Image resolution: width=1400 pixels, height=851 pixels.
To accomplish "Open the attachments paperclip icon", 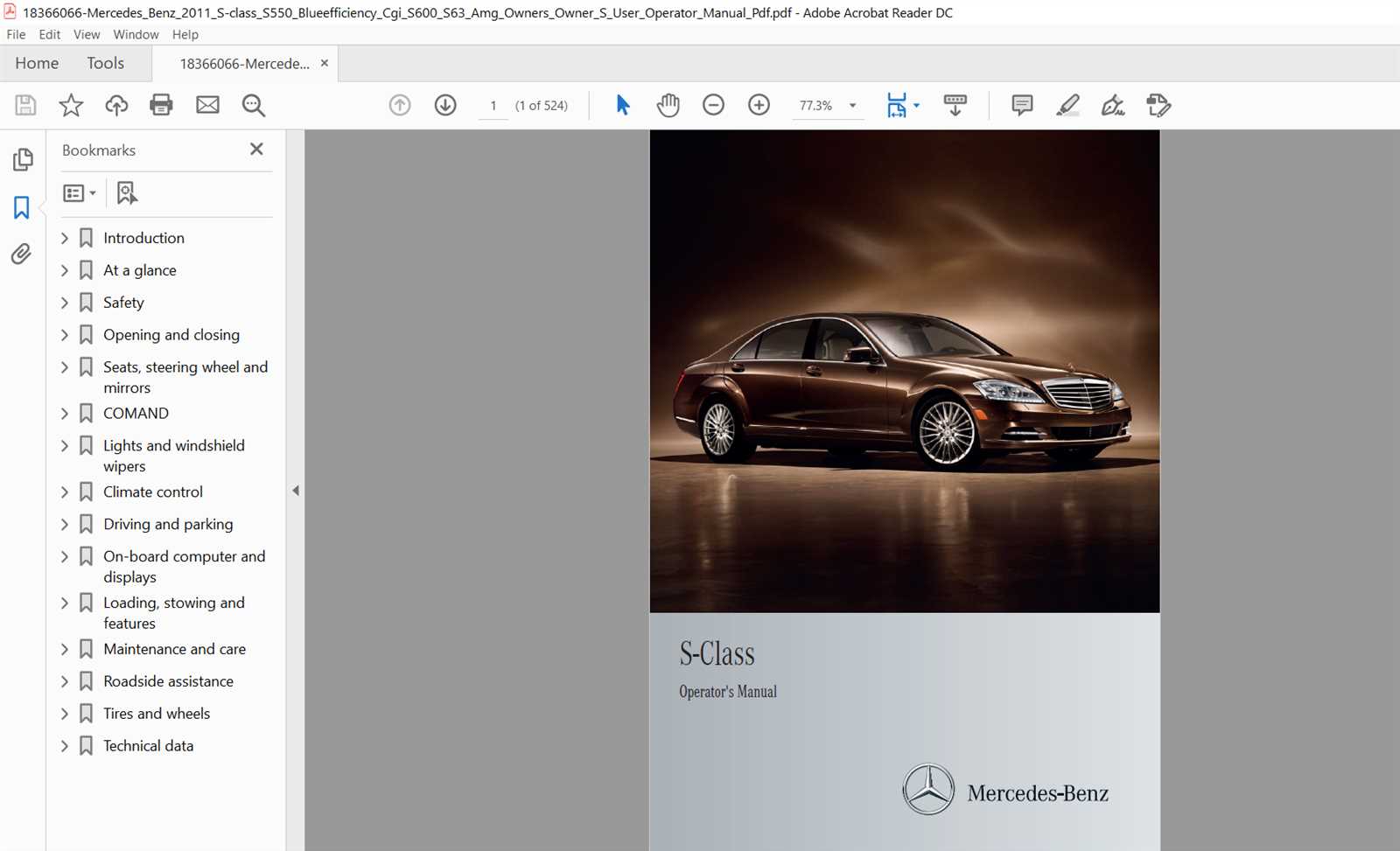I will (22, 254).
